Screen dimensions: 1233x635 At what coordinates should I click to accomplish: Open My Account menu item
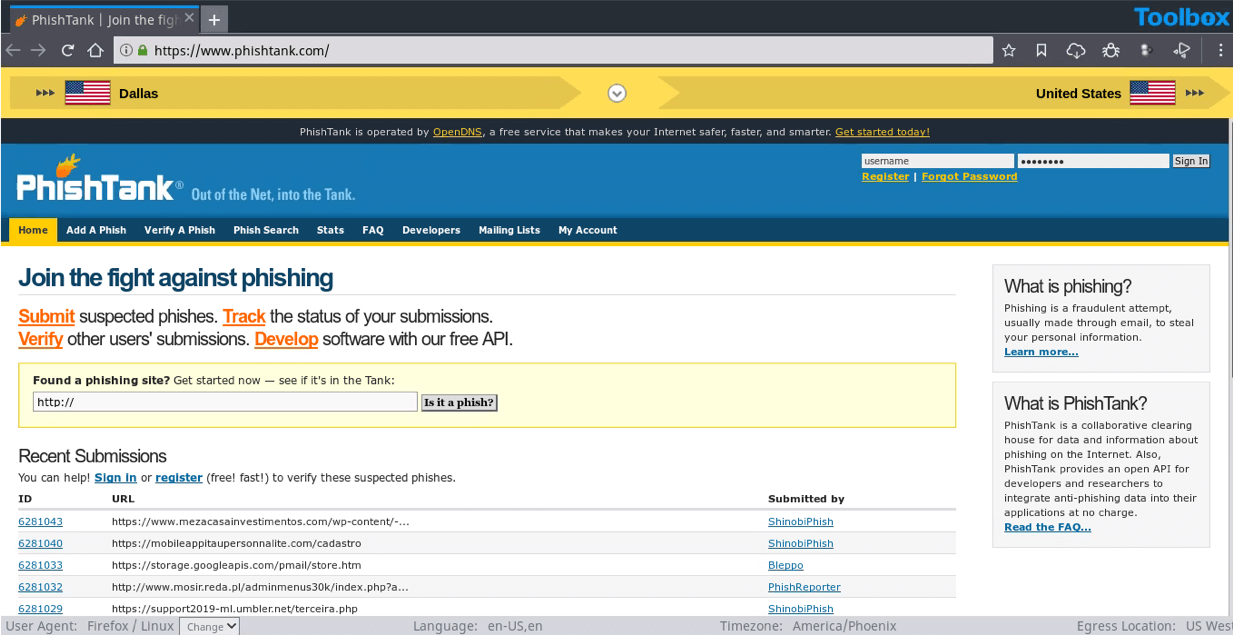pos(588,230)
